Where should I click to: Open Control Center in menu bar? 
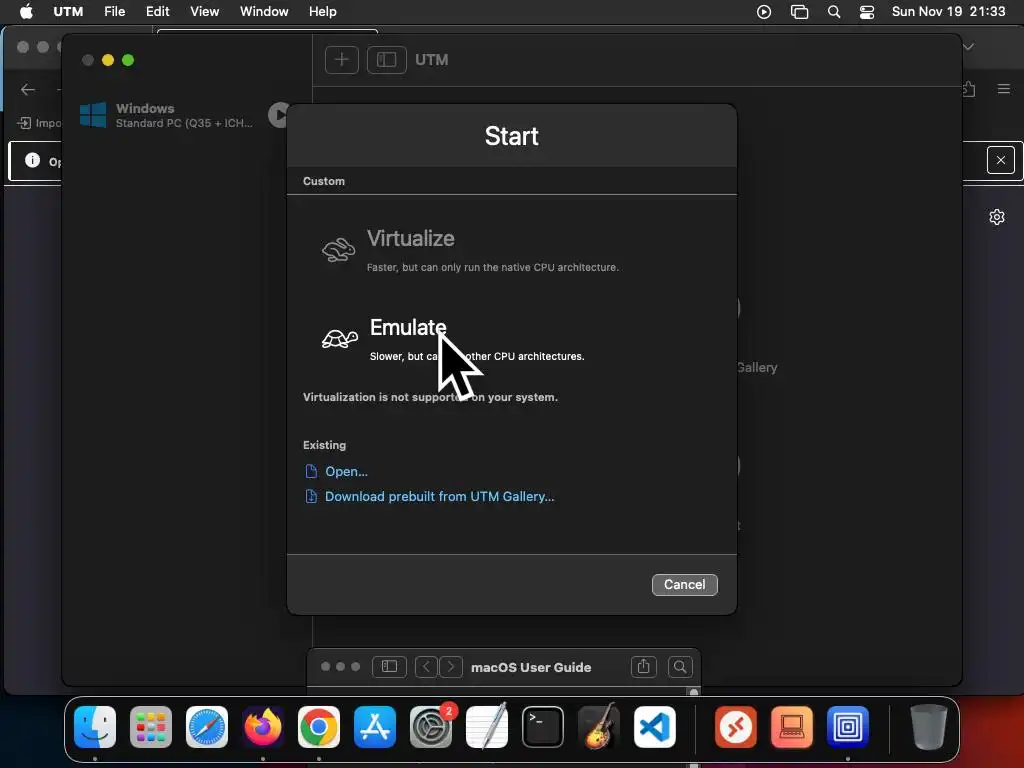tap(867, 12)
